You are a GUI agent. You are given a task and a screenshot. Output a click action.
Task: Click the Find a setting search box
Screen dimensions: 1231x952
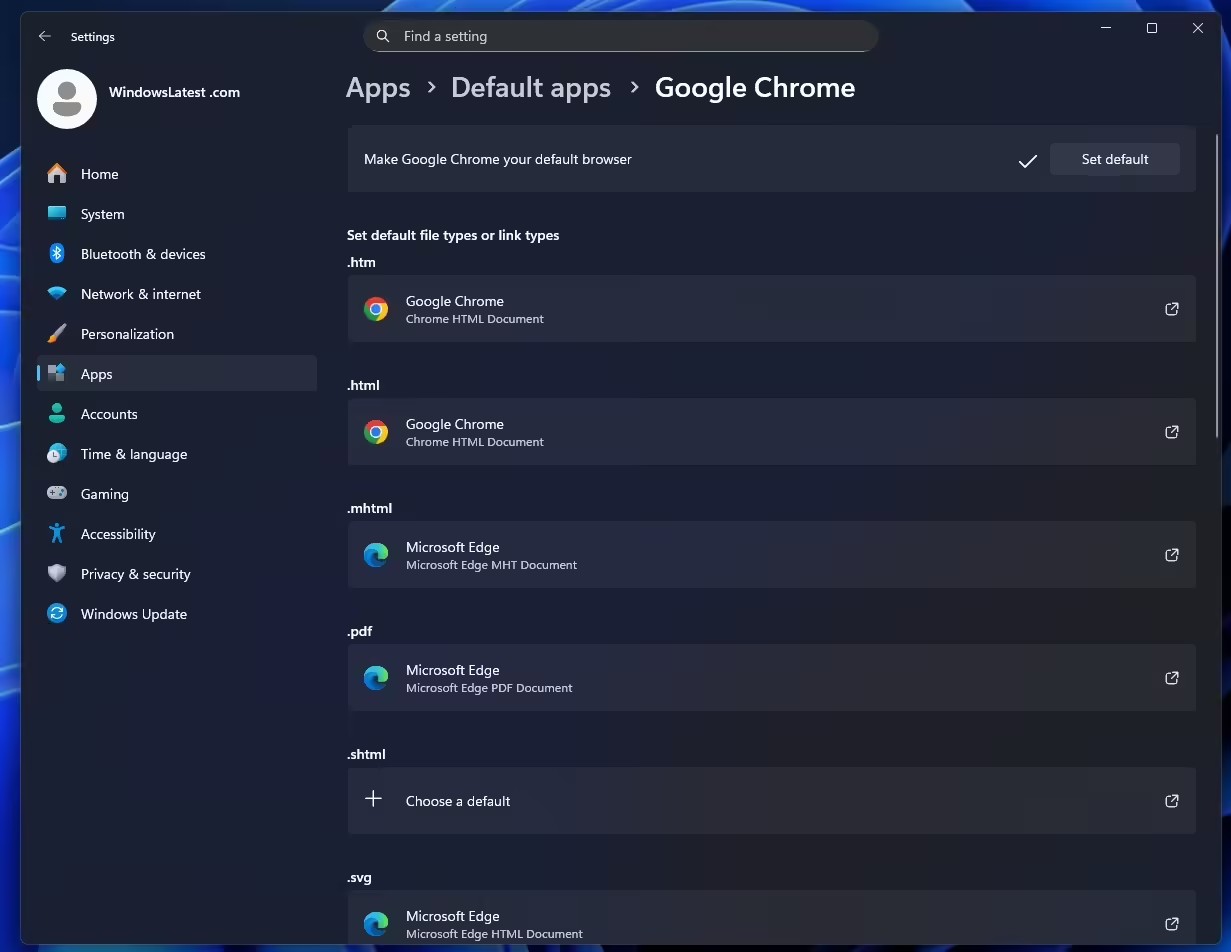[x=630, y=36]
